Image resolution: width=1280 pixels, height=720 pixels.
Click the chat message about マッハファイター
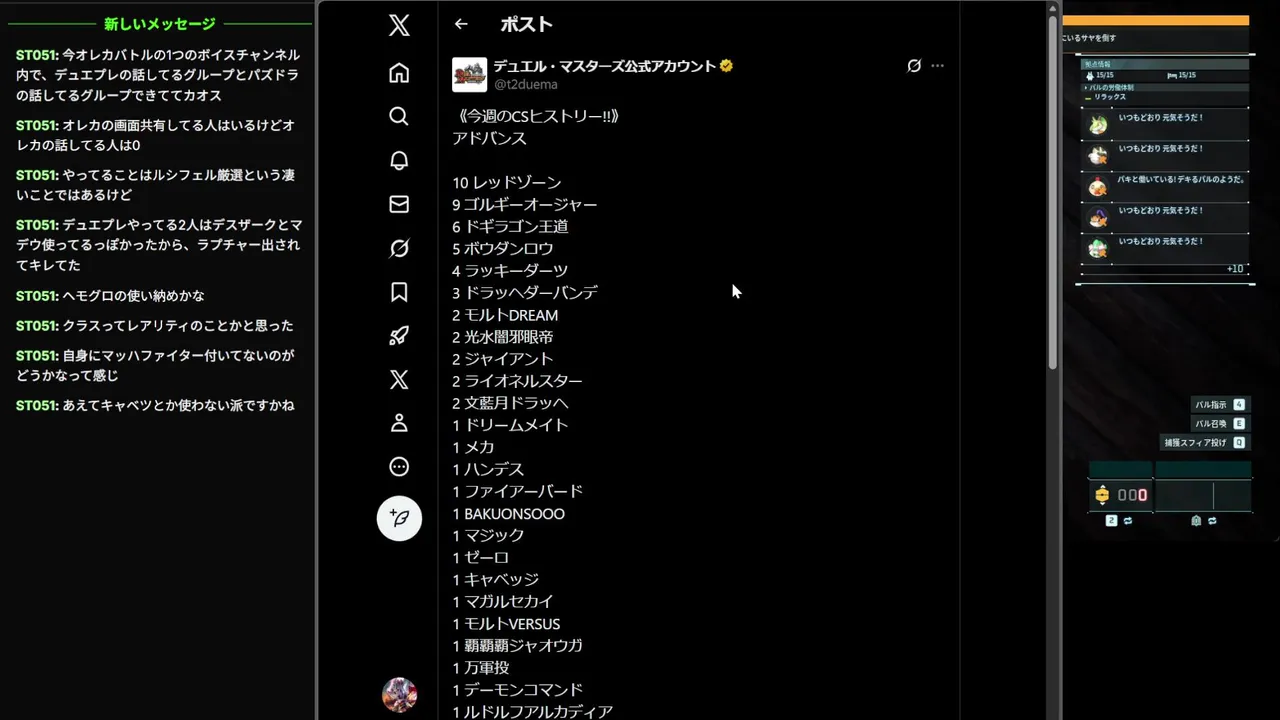[x=156, y=365]
